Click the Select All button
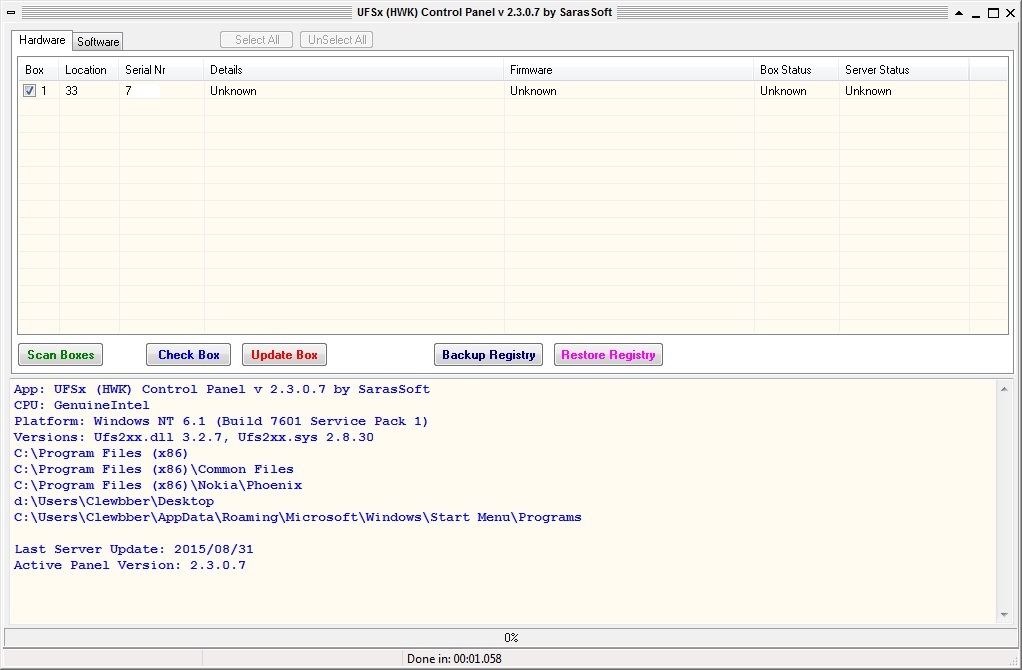1022x670 pixels. [x=257, y=40]
